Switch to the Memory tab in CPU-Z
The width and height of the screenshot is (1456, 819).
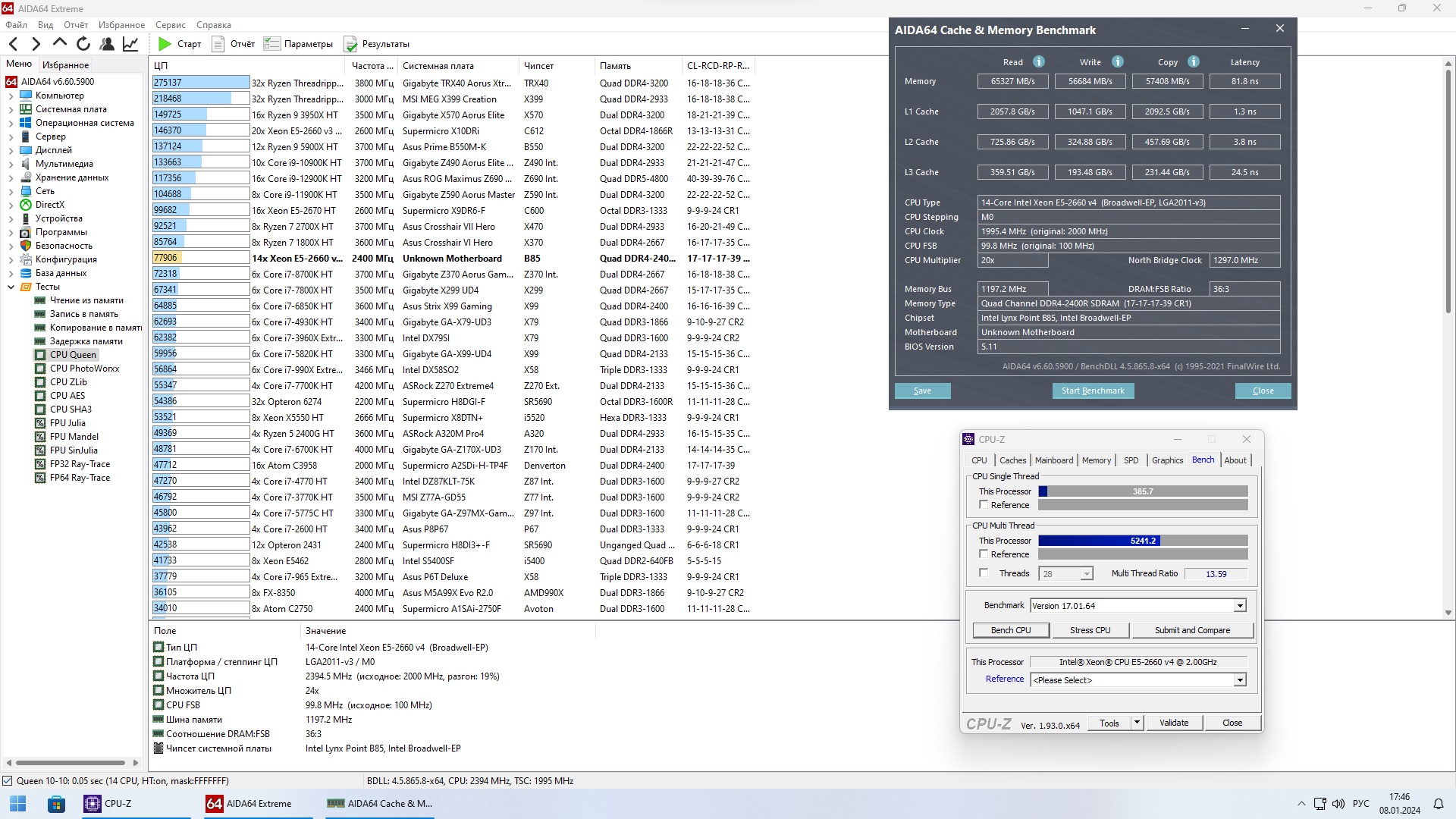(x=1096, y=460)
